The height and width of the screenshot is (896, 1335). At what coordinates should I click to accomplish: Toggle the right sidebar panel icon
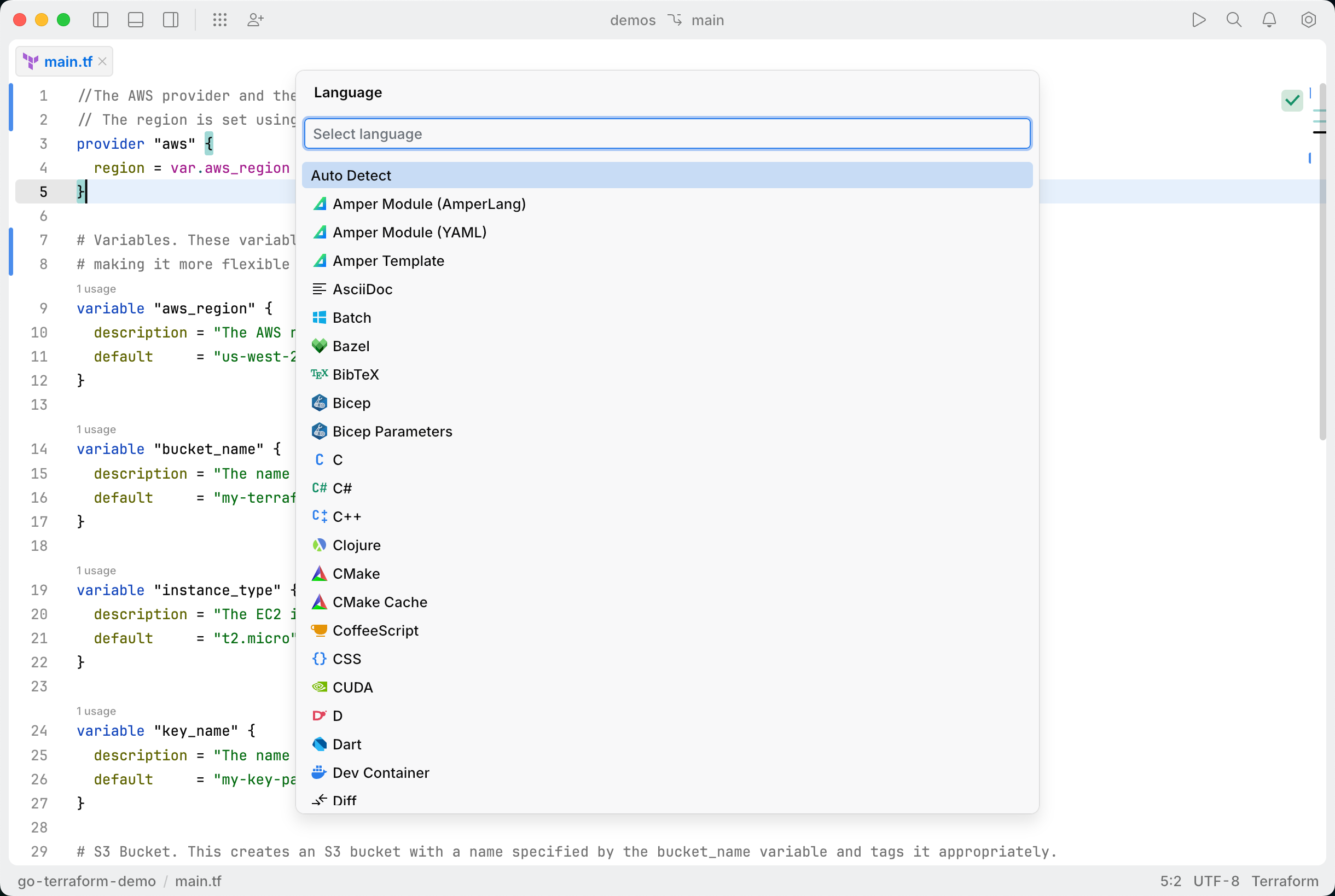[x=170, y=20]
